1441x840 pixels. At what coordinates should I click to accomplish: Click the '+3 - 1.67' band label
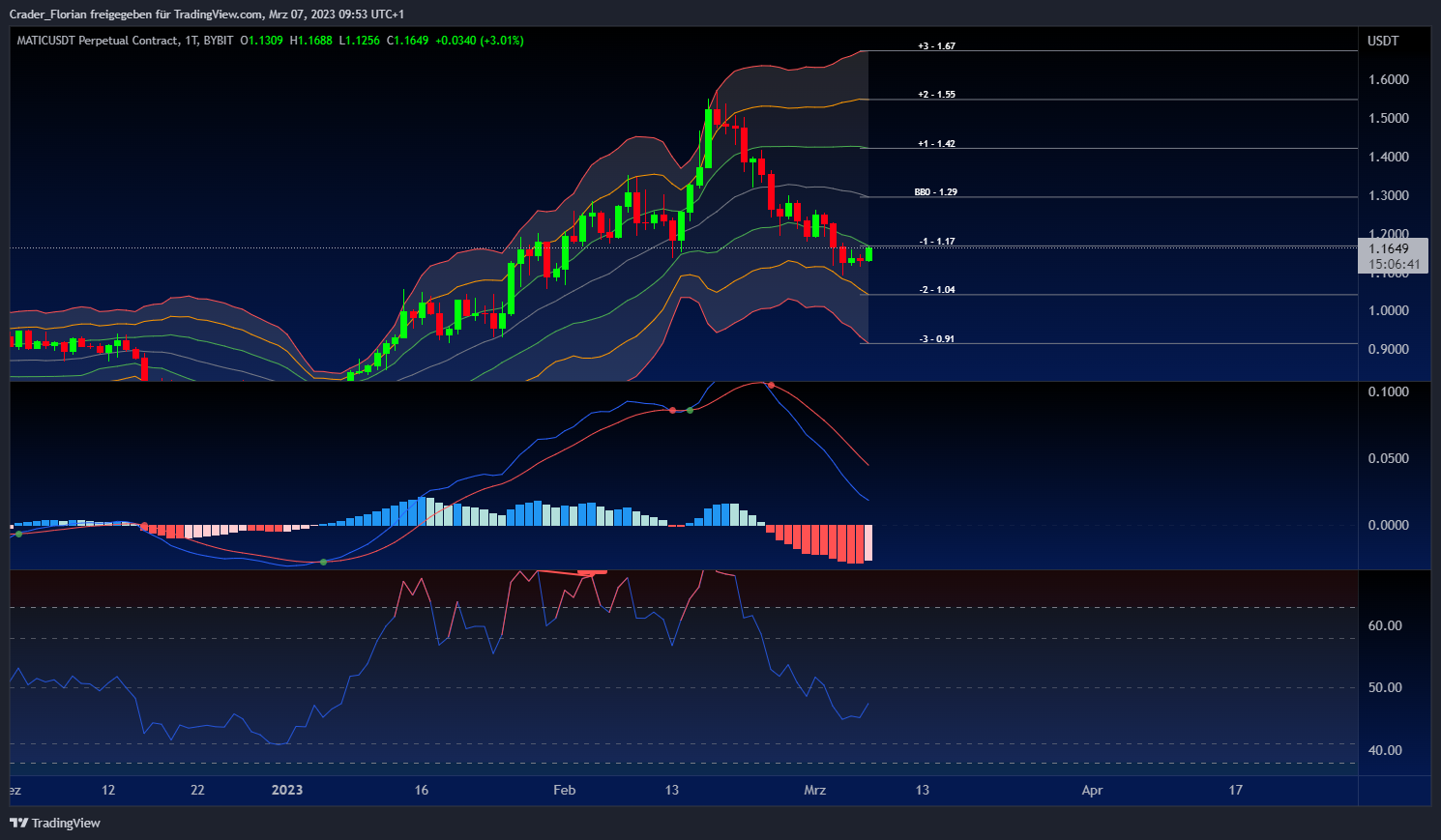(x=937, y=46)
